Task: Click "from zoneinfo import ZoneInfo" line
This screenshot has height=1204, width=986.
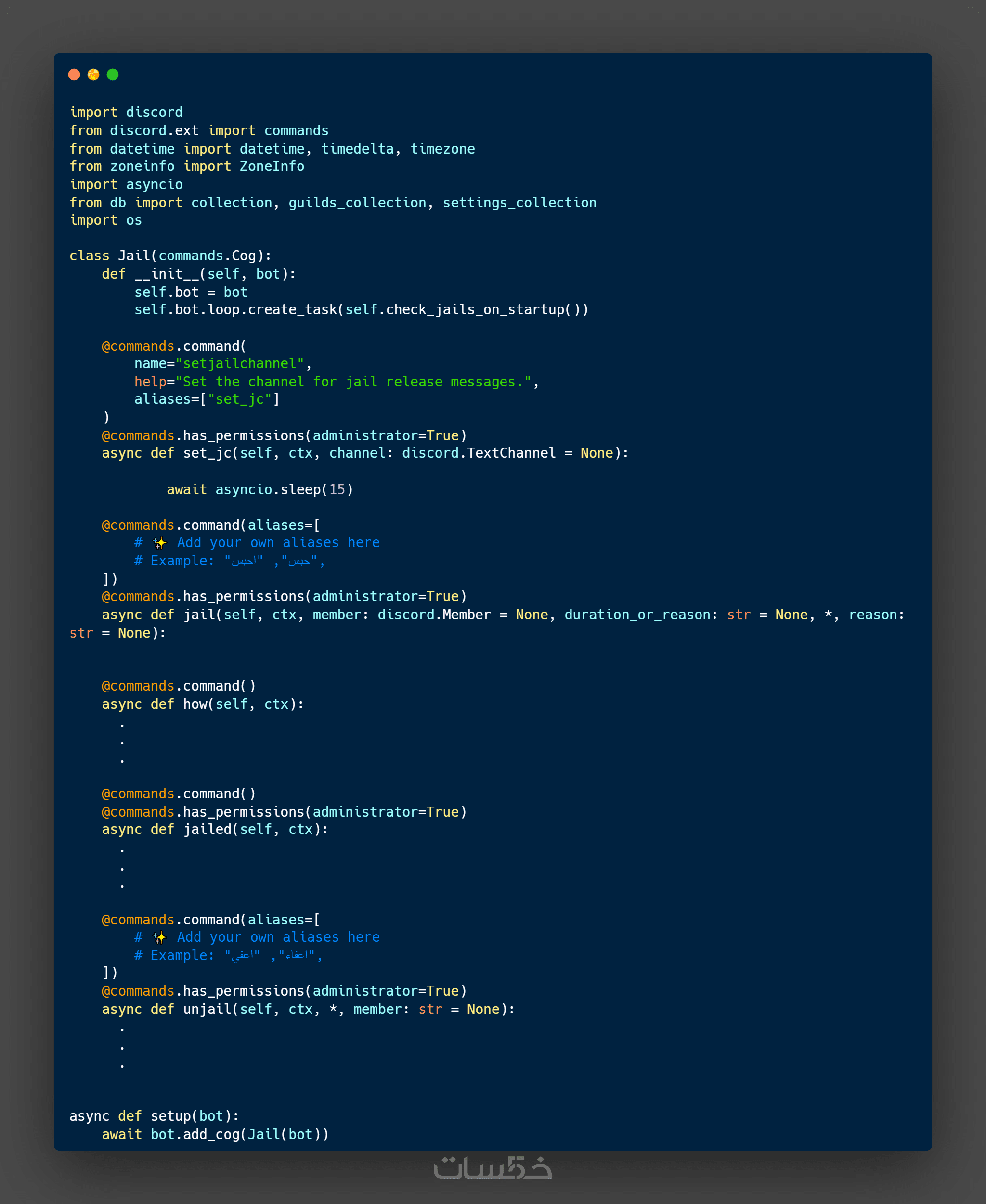Action: [x=187, y=167]
